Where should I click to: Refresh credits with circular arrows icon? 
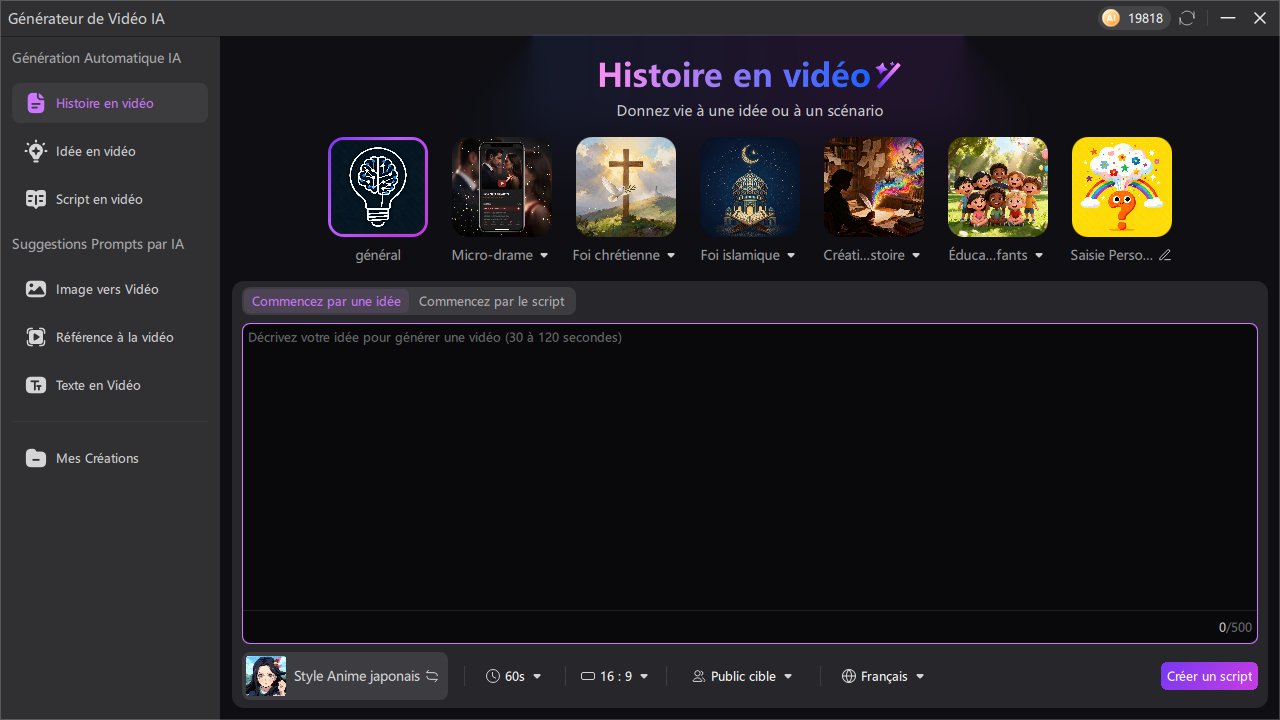tap(1187, 18)
